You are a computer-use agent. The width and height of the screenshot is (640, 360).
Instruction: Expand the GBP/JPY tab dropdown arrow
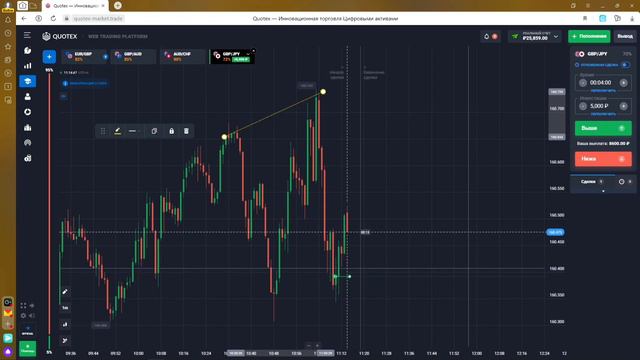click(248, 54)
